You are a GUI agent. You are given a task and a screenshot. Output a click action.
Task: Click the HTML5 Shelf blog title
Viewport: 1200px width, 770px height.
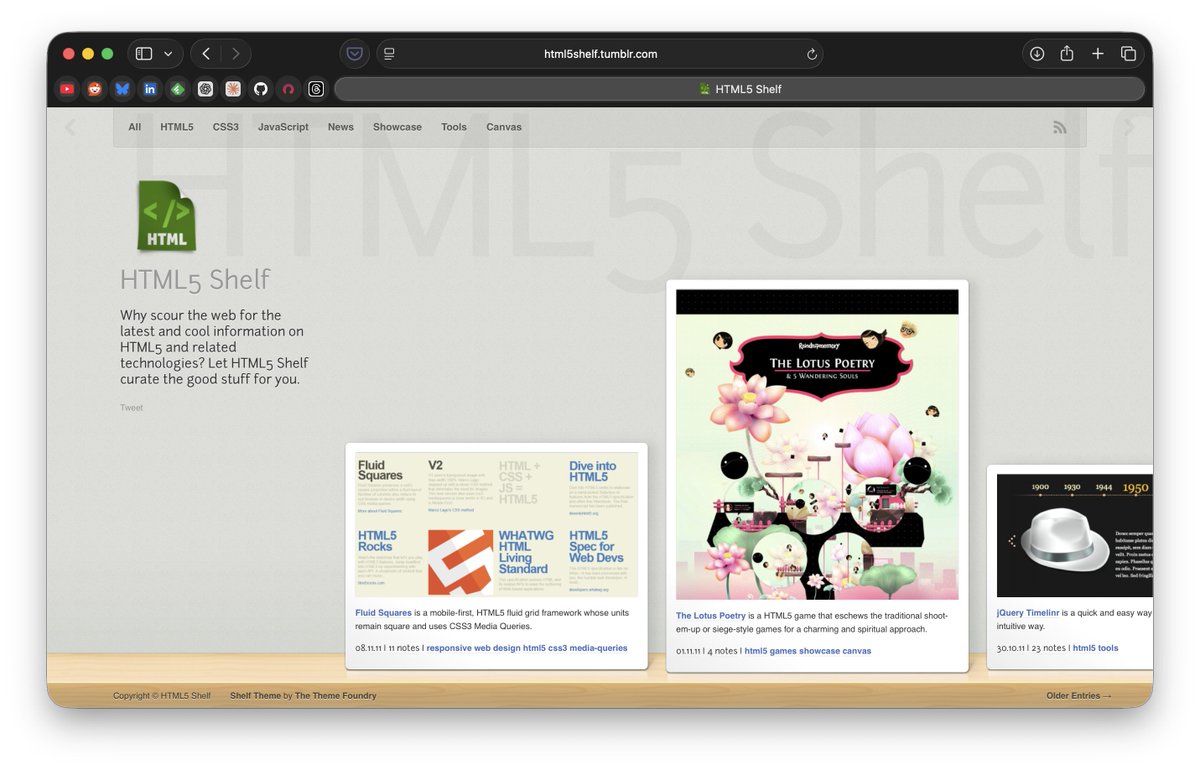195,280
